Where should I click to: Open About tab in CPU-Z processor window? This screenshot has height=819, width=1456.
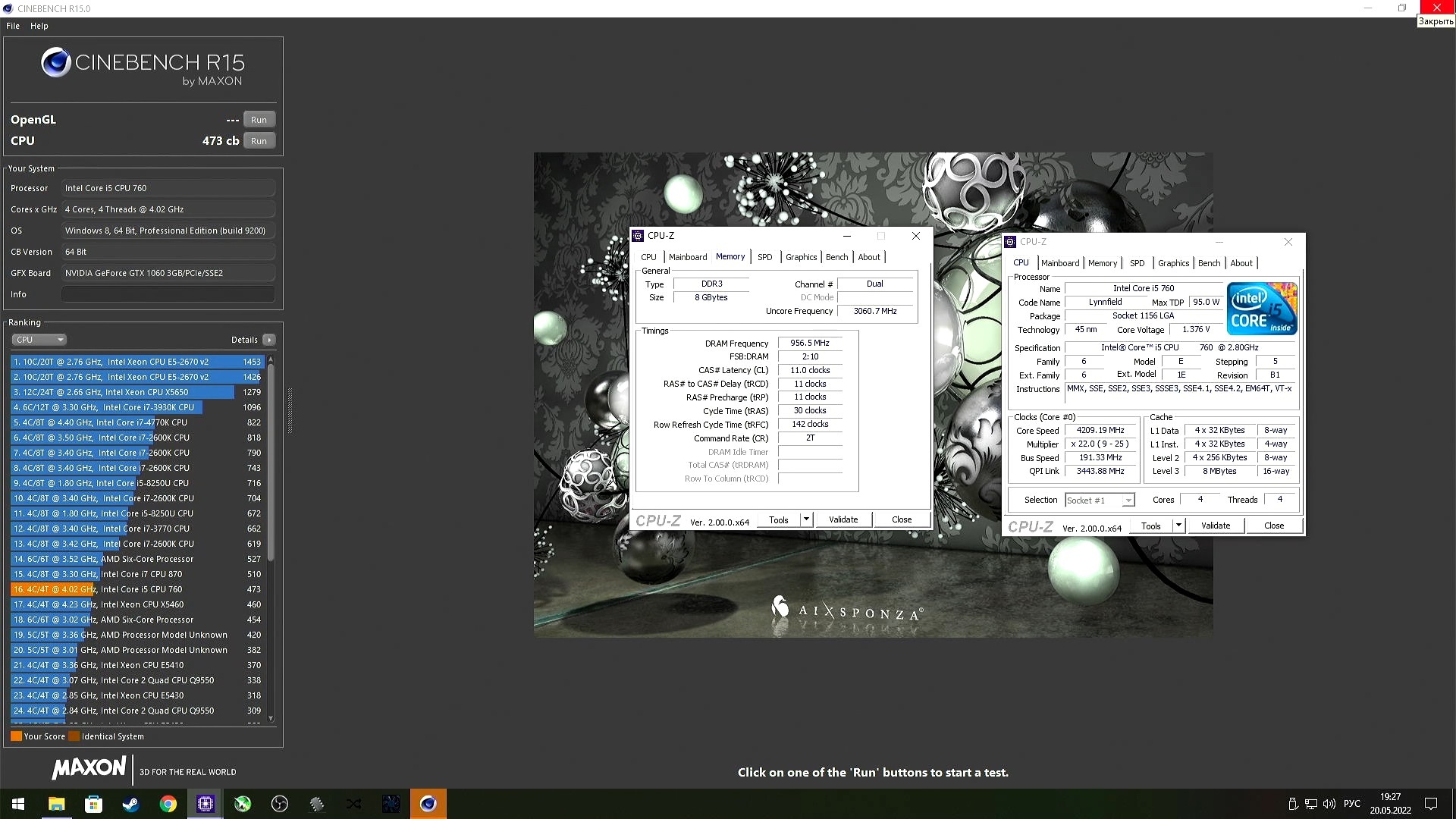coord(1241,263)
